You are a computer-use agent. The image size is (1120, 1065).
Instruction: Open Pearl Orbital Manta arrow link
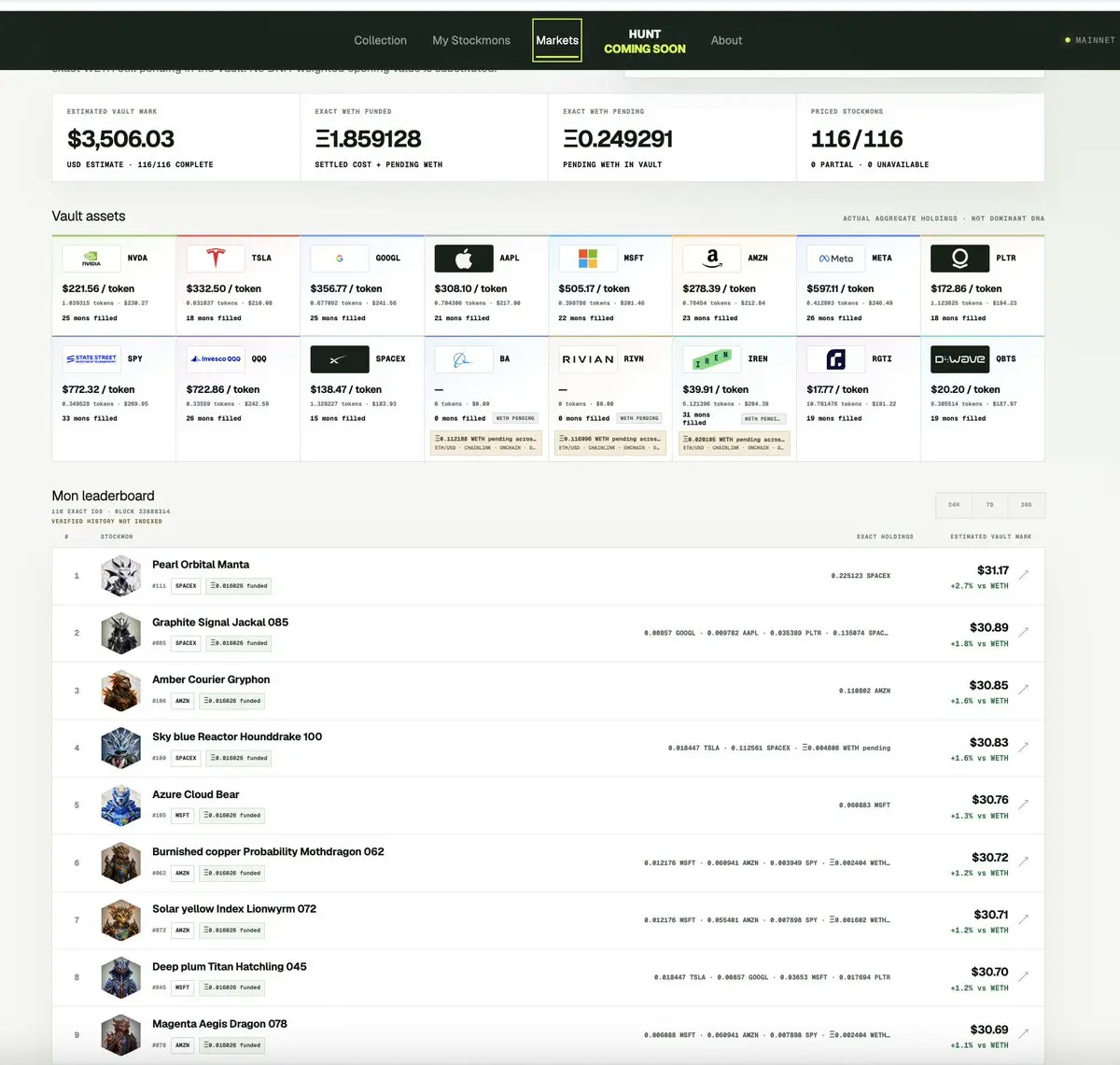click(x=1024, y=575)
